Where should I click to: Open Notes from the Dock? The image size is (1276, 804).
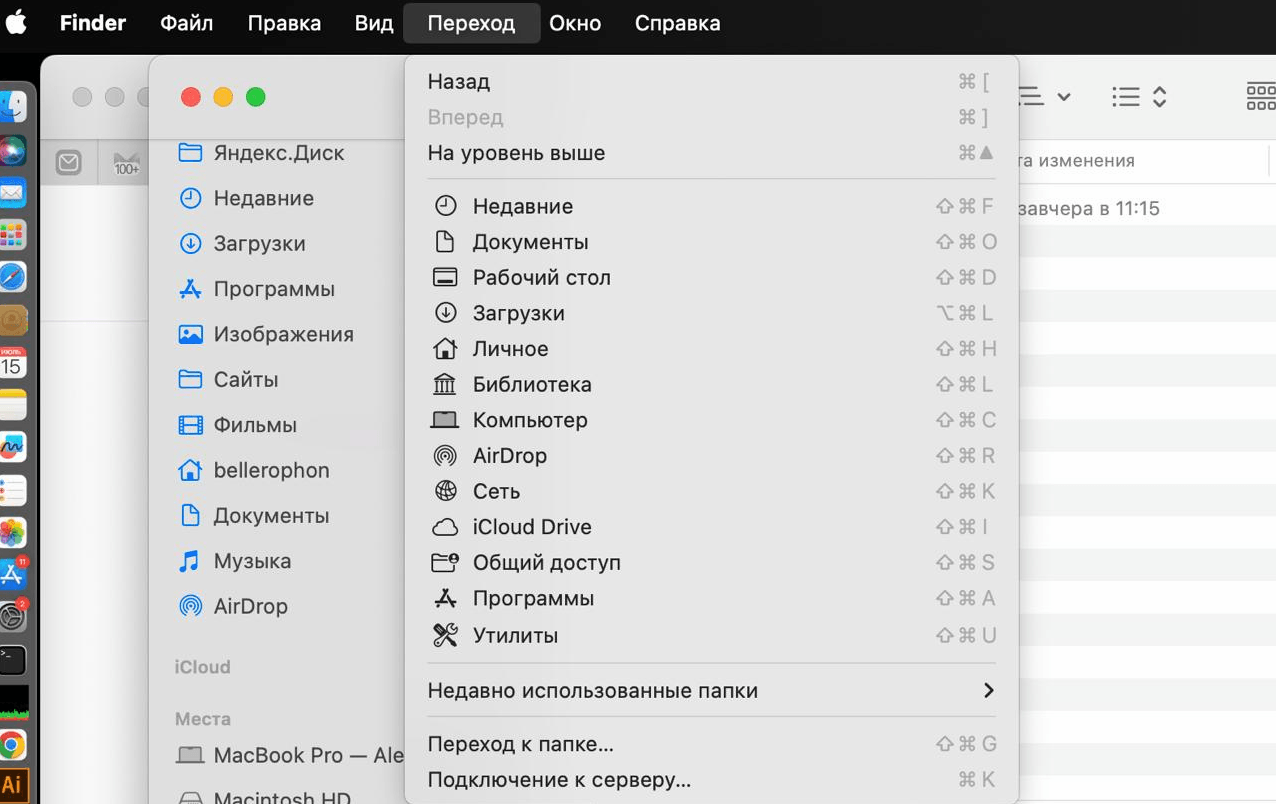click(13, 405)
